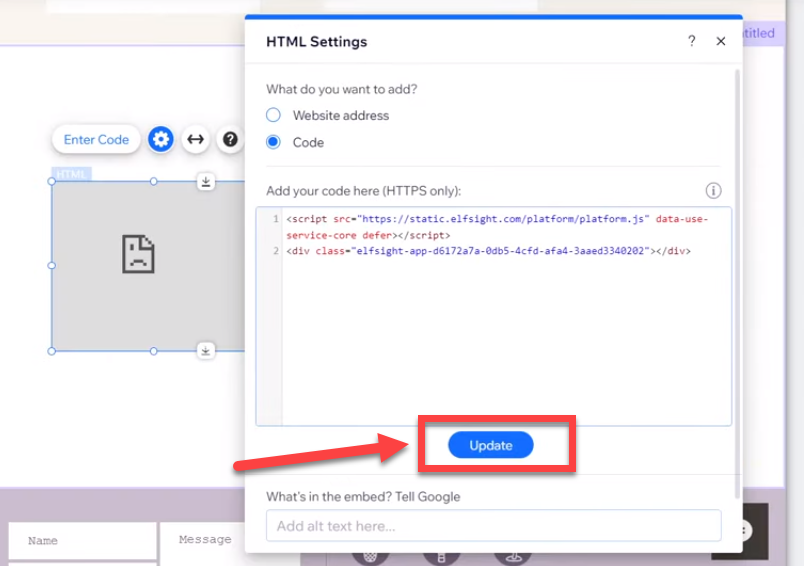Viewport: 804px width, 566px height.
Task: Select the Code radio option
Action: pyautogui.click(x=273, y=142)
